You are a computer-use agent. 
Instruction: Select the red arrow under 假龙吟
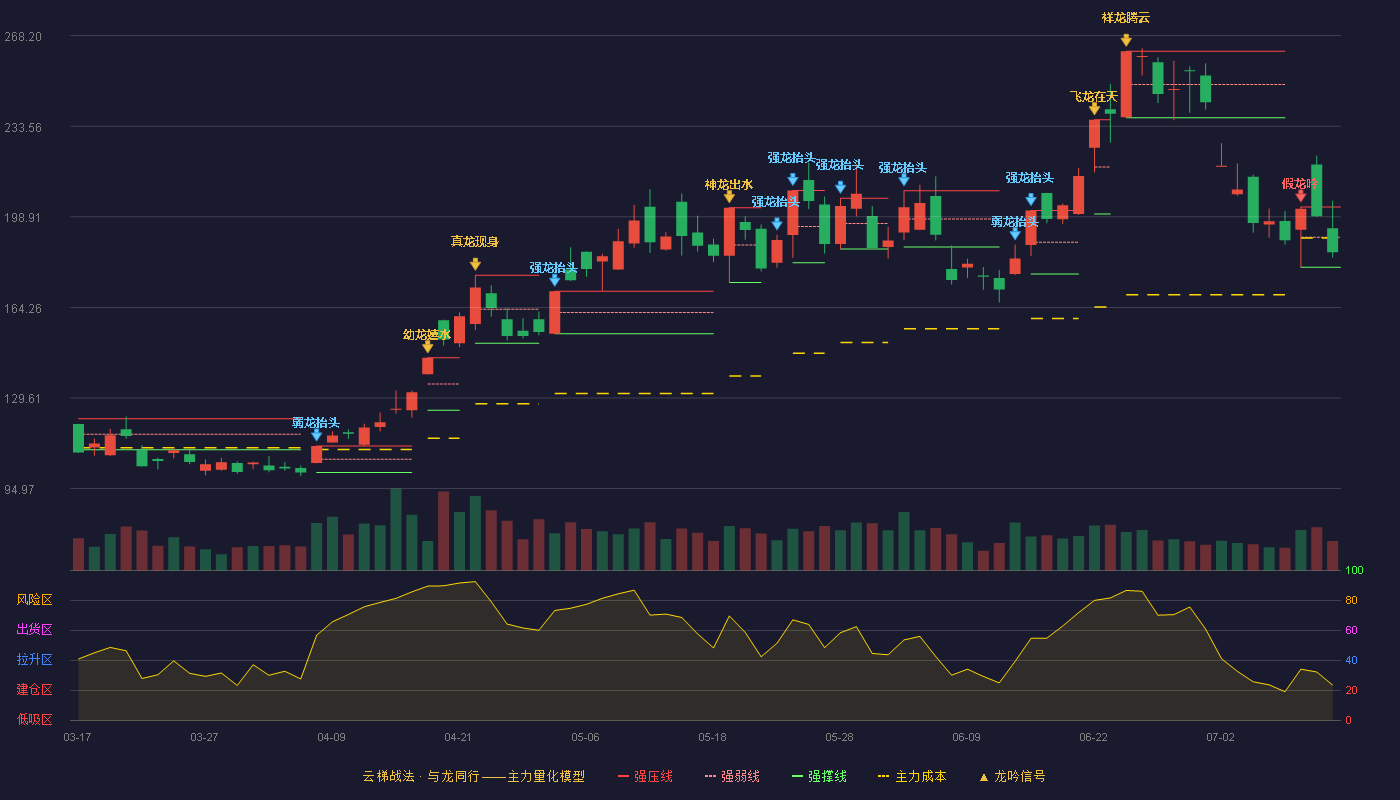pos(1301,197)
